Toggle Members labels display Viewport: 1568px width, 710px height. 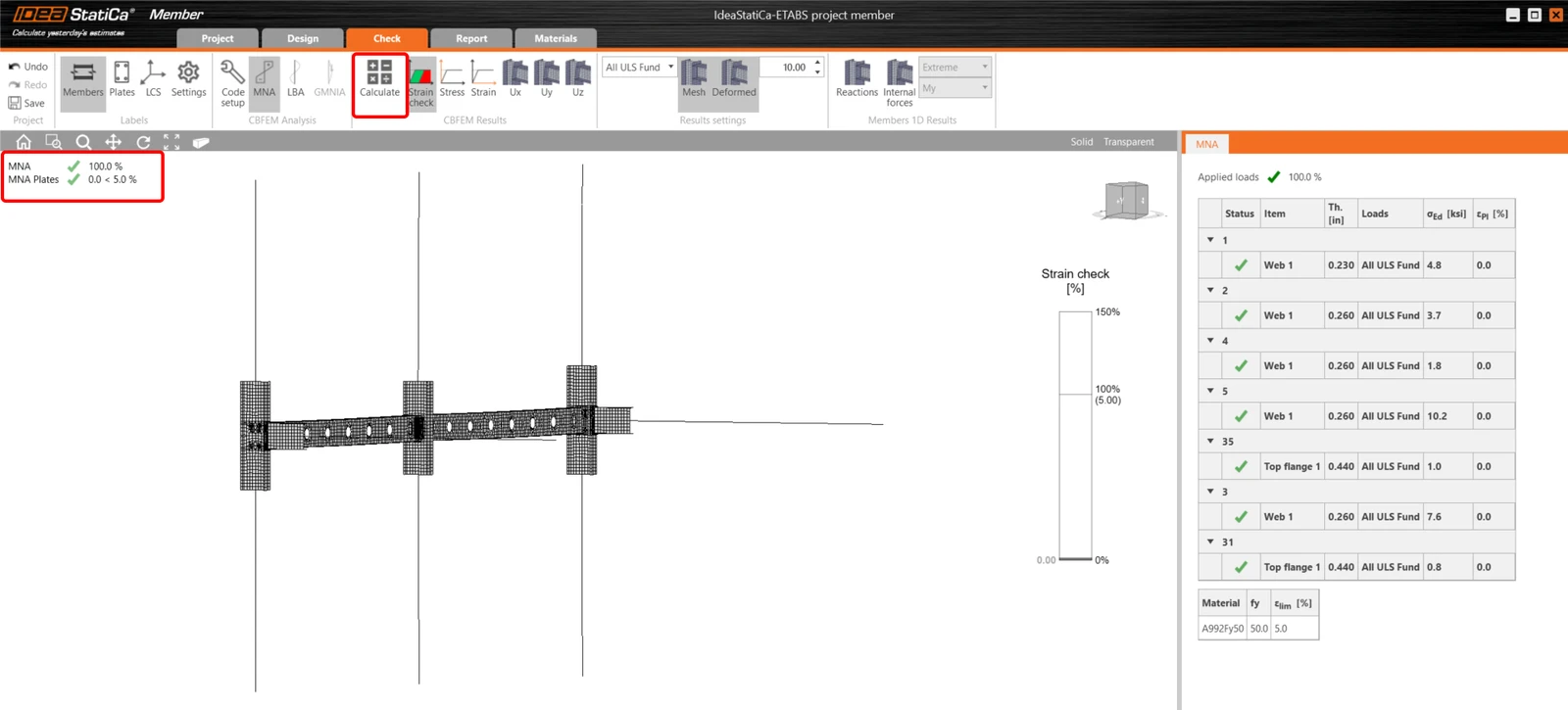pyautogui.click(x=83, y=79)
